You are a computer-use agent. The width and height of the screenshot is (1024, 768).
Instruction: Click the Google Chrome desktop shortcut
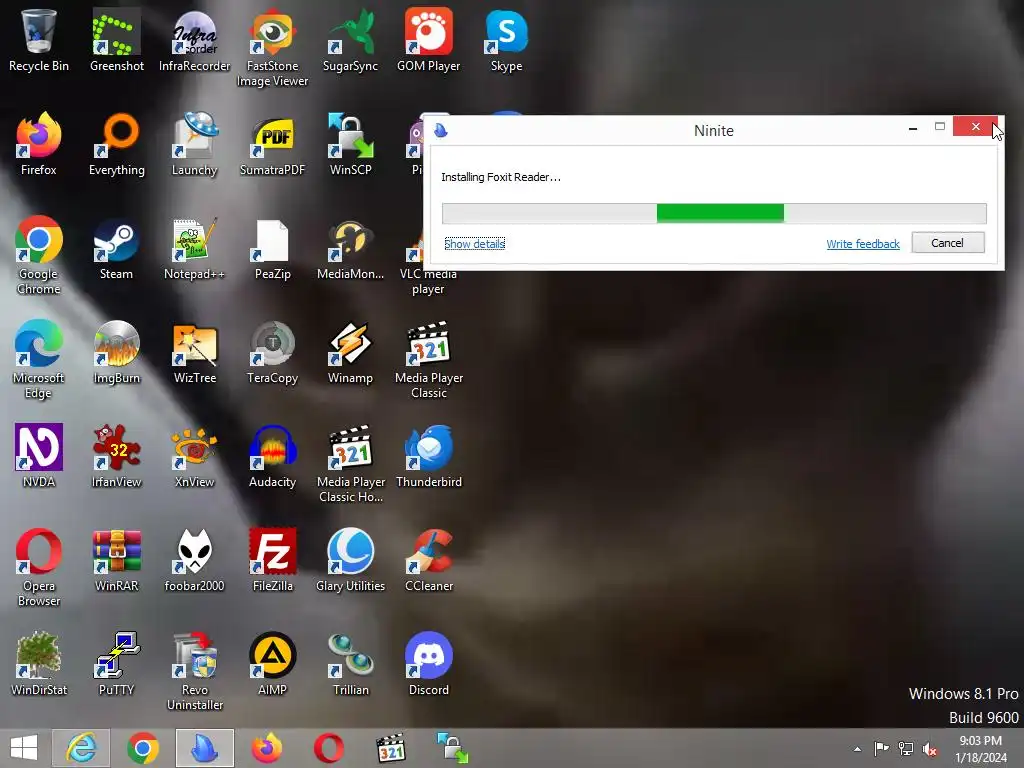click(39, 255)
